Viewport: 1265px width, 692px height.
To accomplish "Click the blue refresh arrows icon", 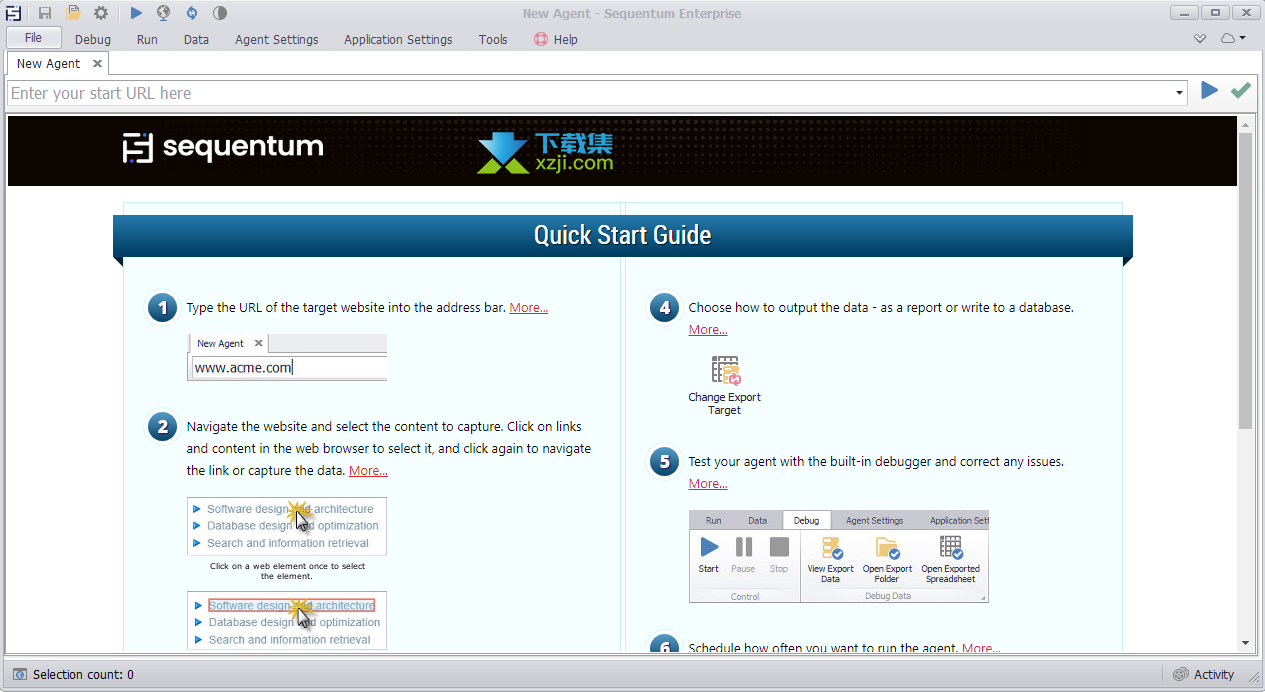I will [191, 13].
